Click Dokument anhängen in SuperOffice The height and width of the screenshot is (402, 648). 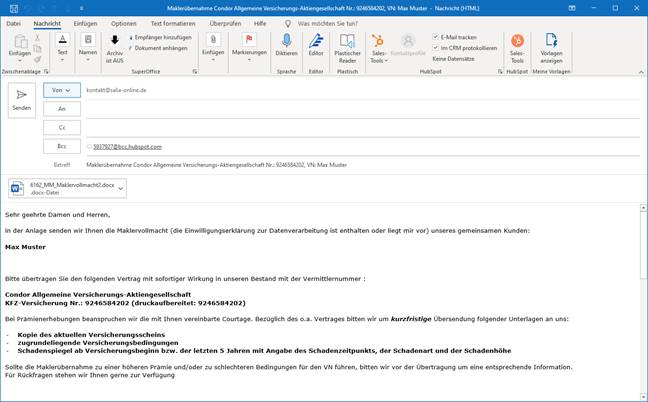pos(162,48)
